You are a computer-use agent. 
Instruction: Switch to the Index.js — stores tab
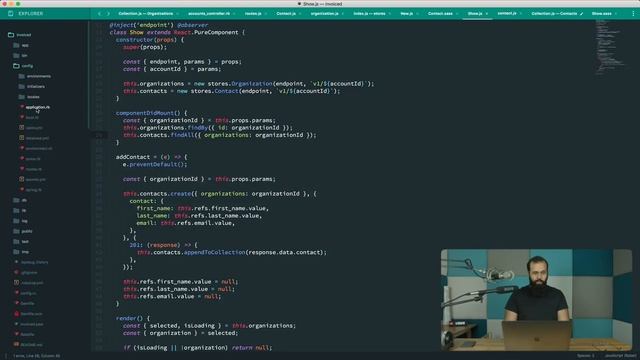point(369,13)
